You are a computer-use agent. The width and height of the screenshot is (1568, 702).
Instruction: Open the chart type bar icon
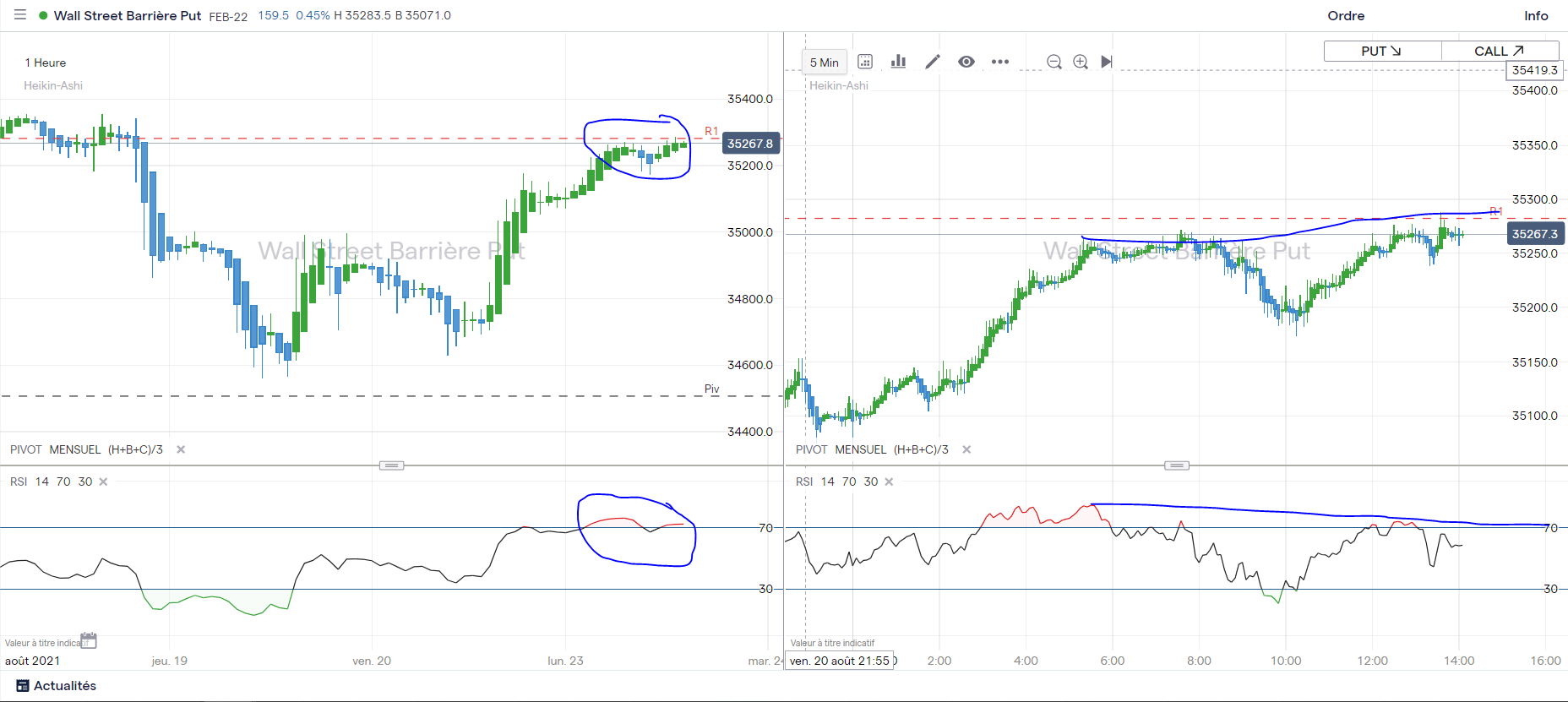pyautogui.click(x=898, y=62)
